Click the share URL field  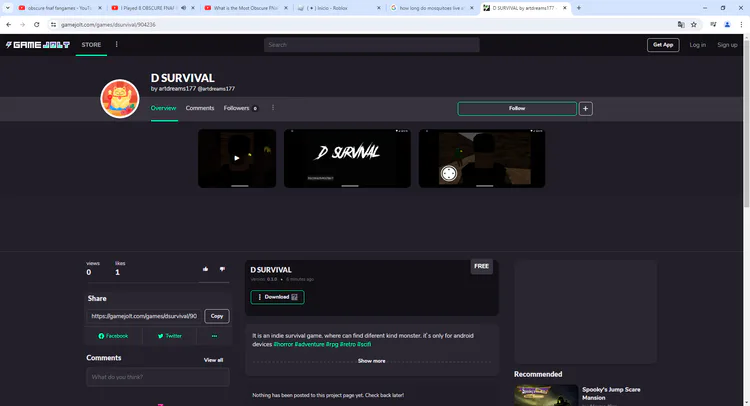[144, 316]
